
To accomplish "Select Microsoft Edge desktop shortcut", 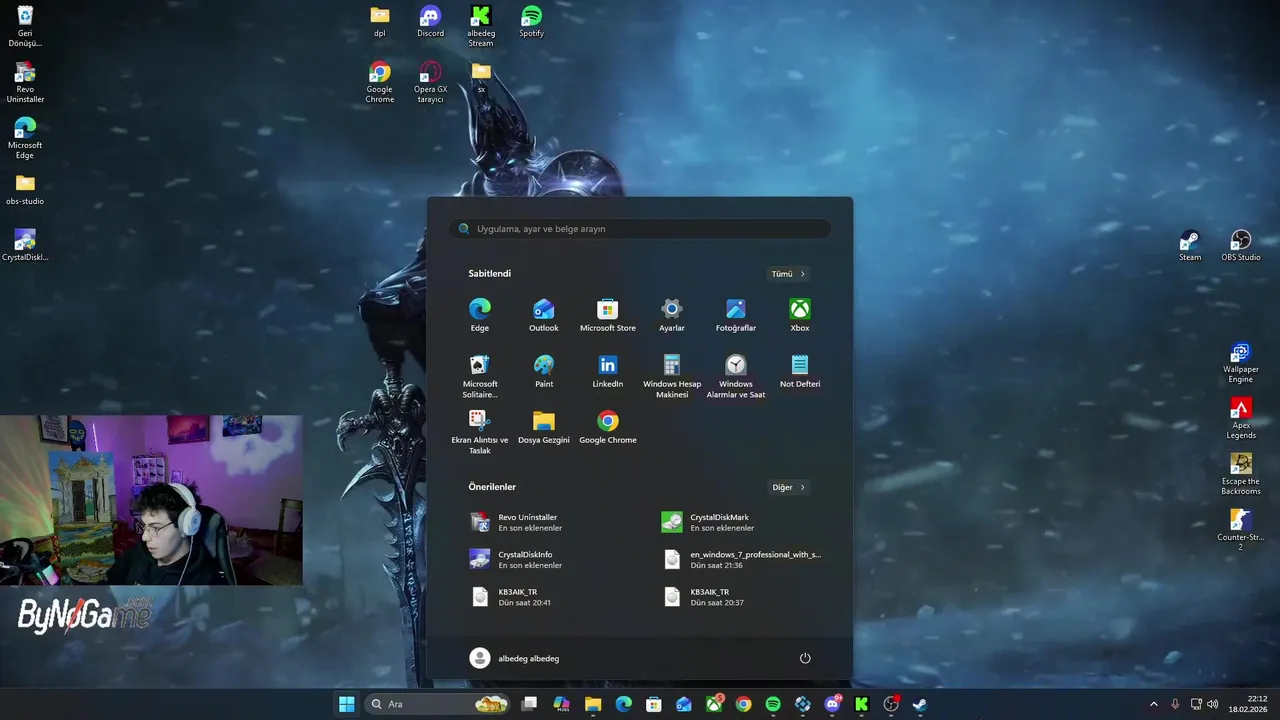I will [x=25, y=138].
